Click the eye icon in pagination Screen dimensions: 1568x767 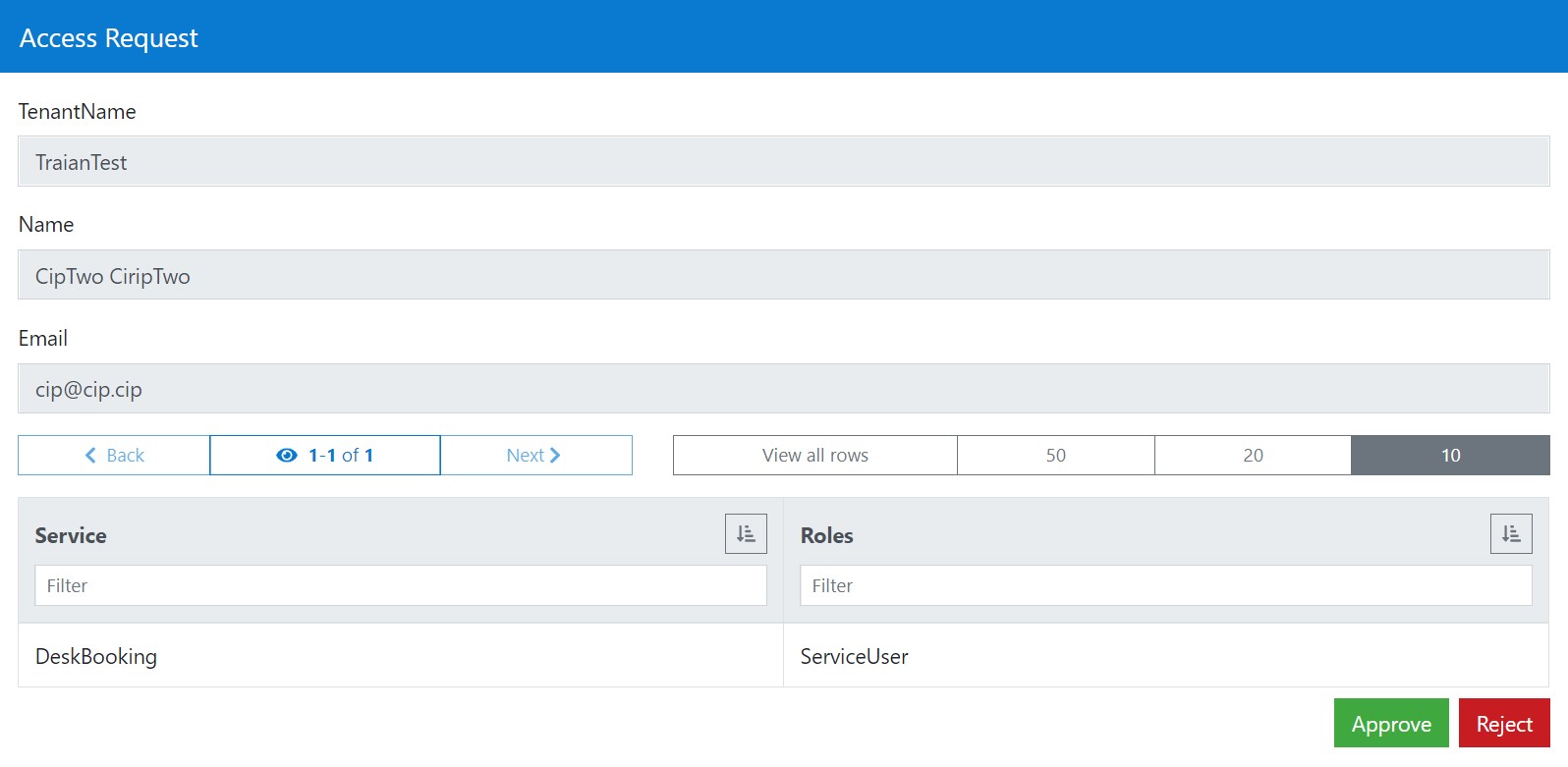click(x=287, y=456)
